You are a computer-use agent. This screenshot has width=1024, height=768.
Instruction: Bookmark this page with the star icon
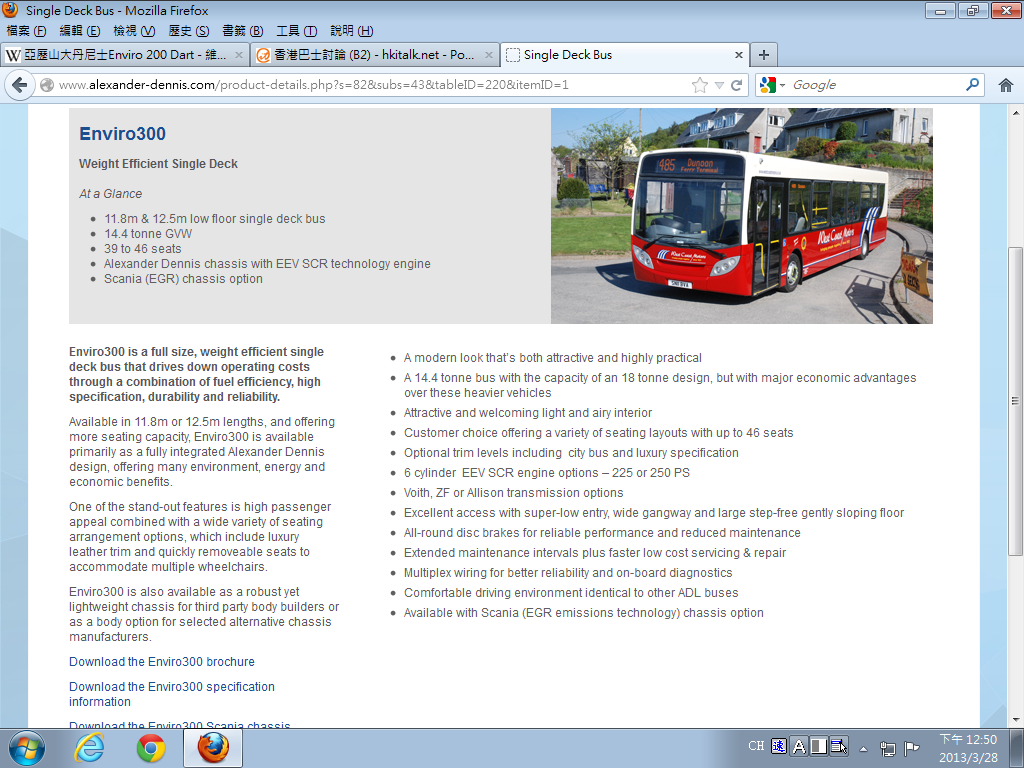(699, 85)
